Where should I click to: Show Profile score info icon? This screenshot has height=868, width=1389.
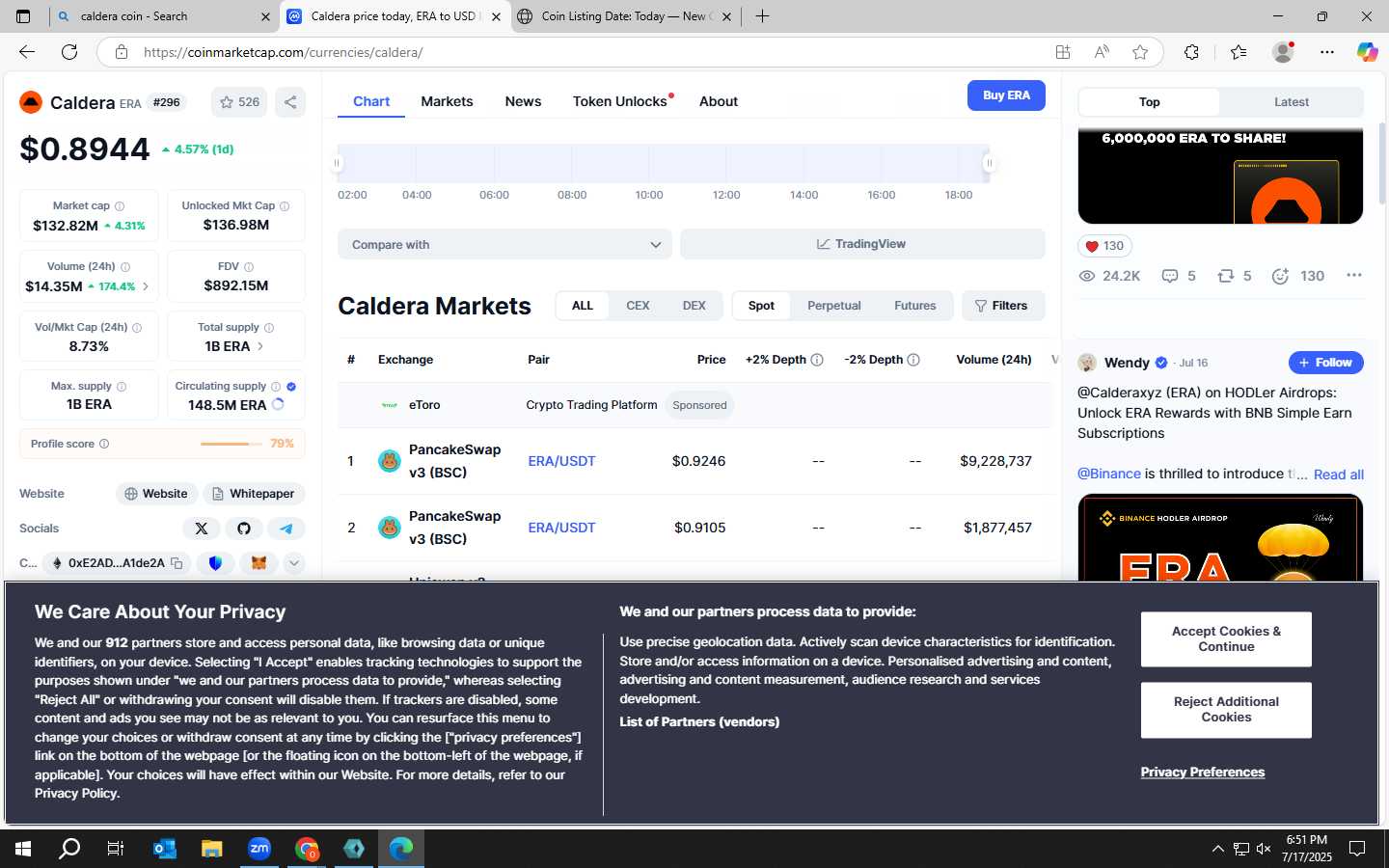(x=104, y=444)
